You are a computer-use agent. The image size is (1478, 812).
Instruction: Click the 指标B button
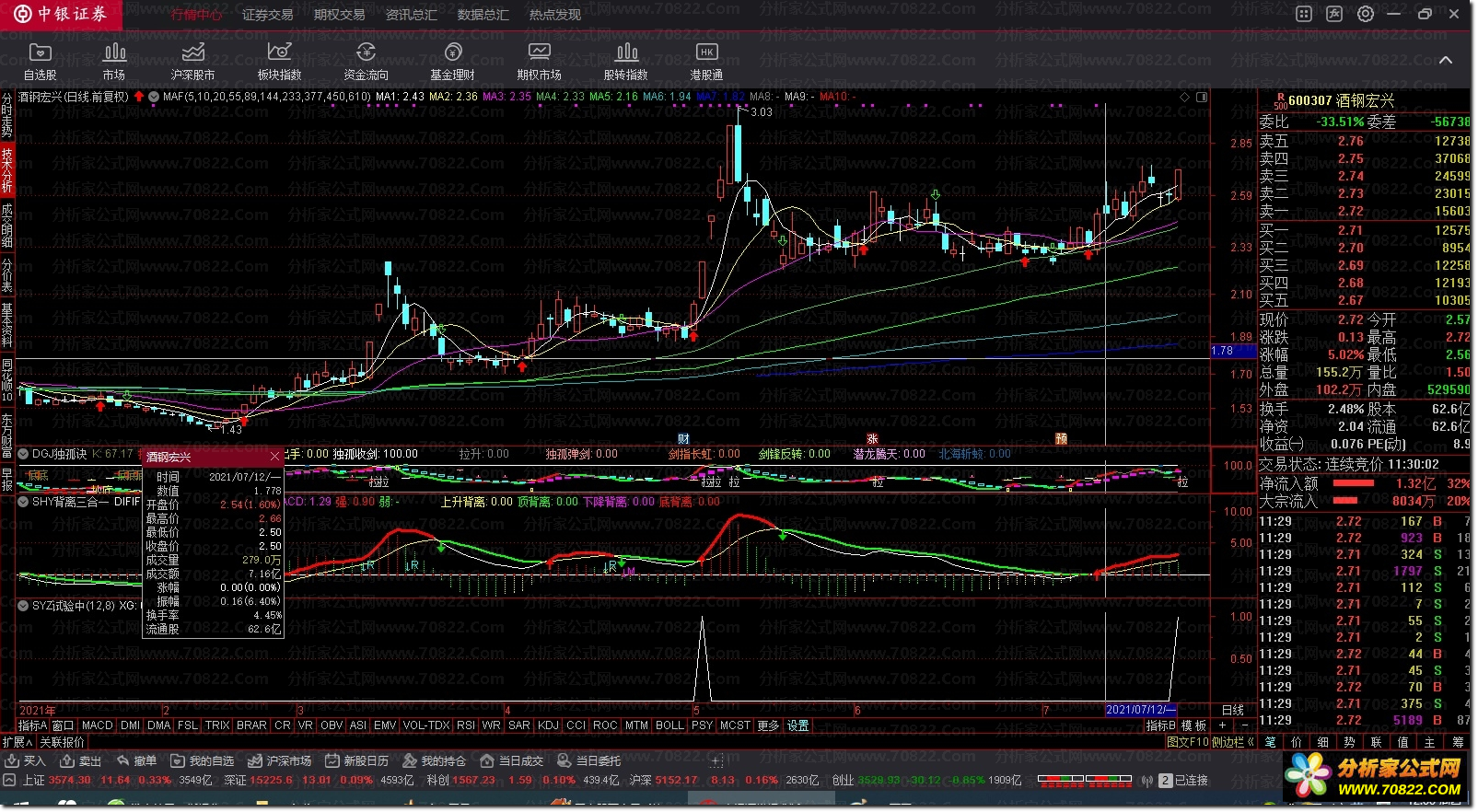point(1160,725)
